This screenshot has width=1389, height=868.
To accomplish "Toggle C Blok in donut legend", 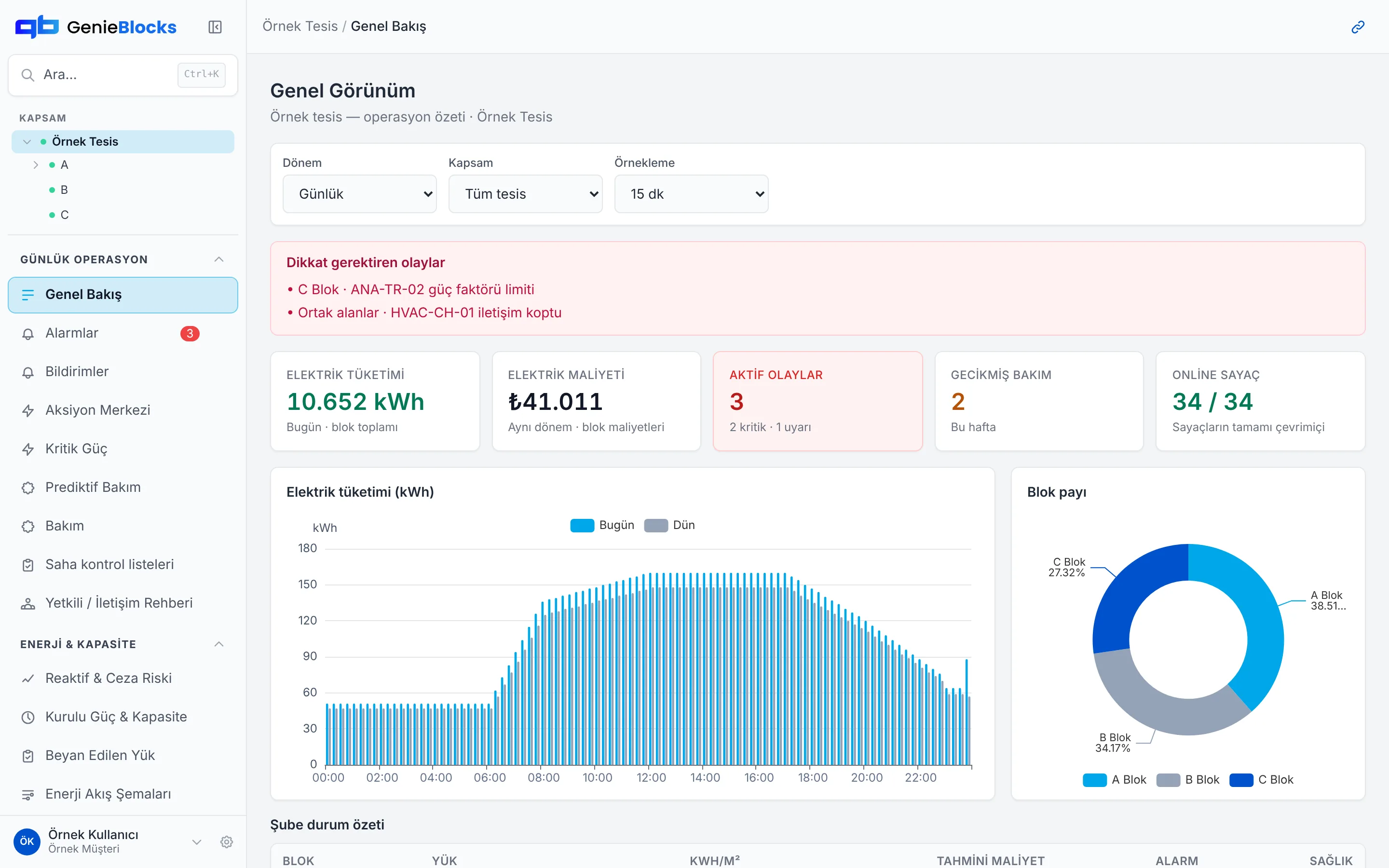I will [x=1261, y=780].
